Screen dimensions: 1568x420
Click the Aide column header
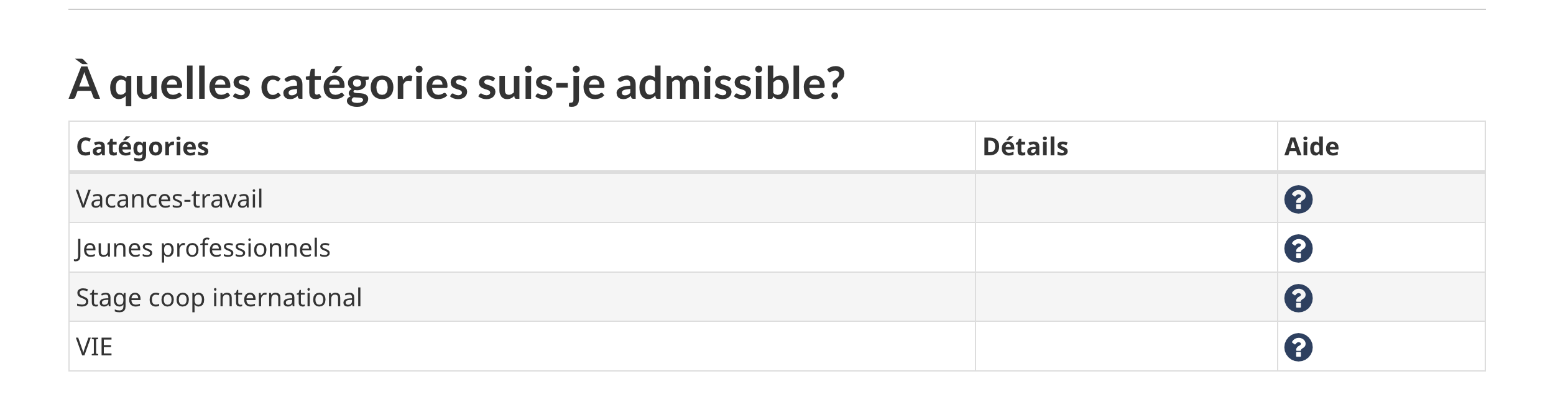(x=1311, y=147)
